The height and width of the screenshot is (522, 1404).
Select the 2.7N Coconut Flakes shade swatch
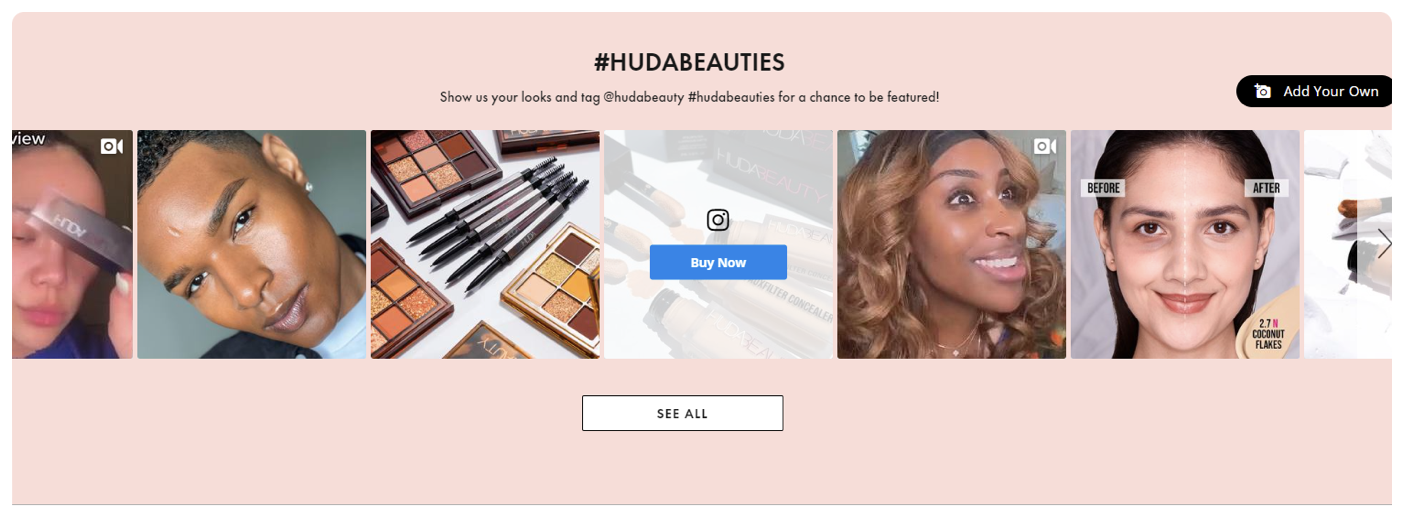(1267, 326)
